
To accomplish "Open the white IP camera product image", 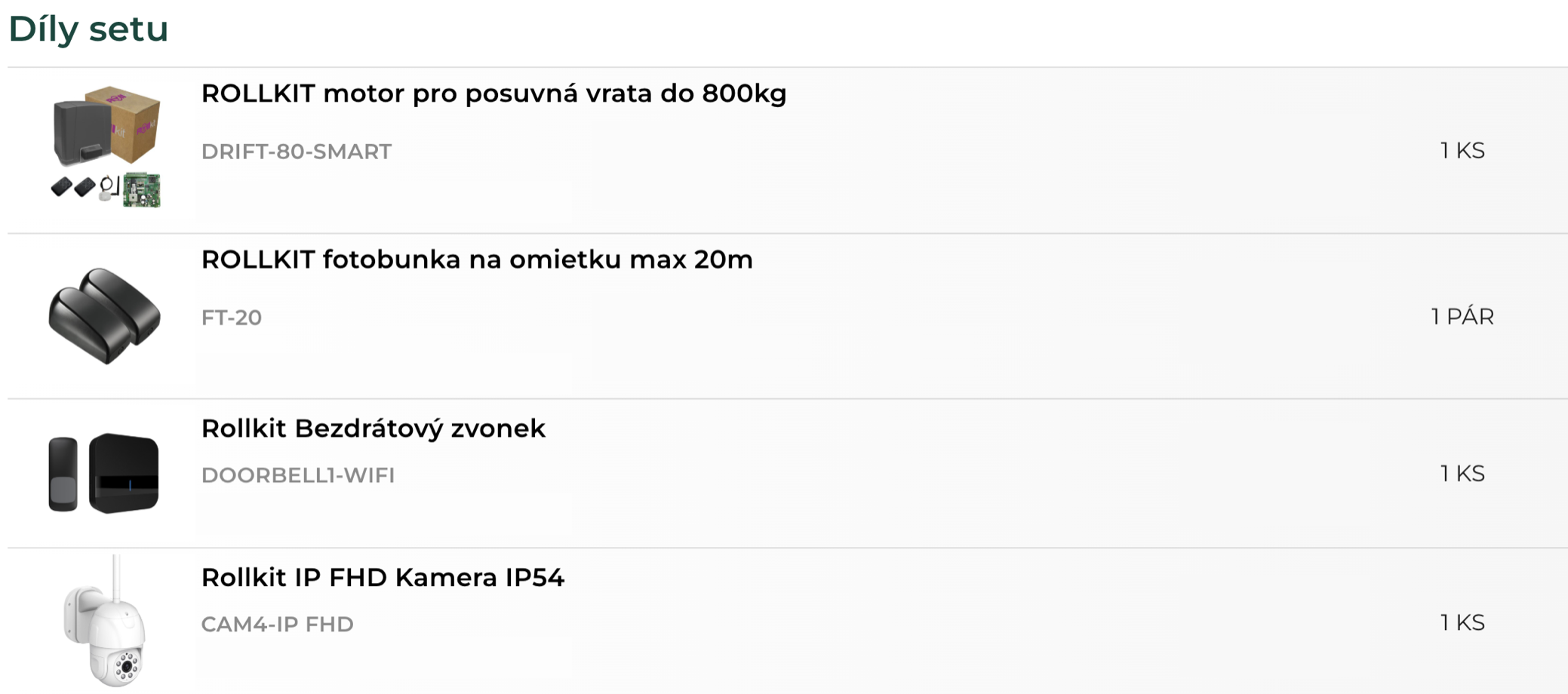I will pyautogui.click(x=105, y=621).
